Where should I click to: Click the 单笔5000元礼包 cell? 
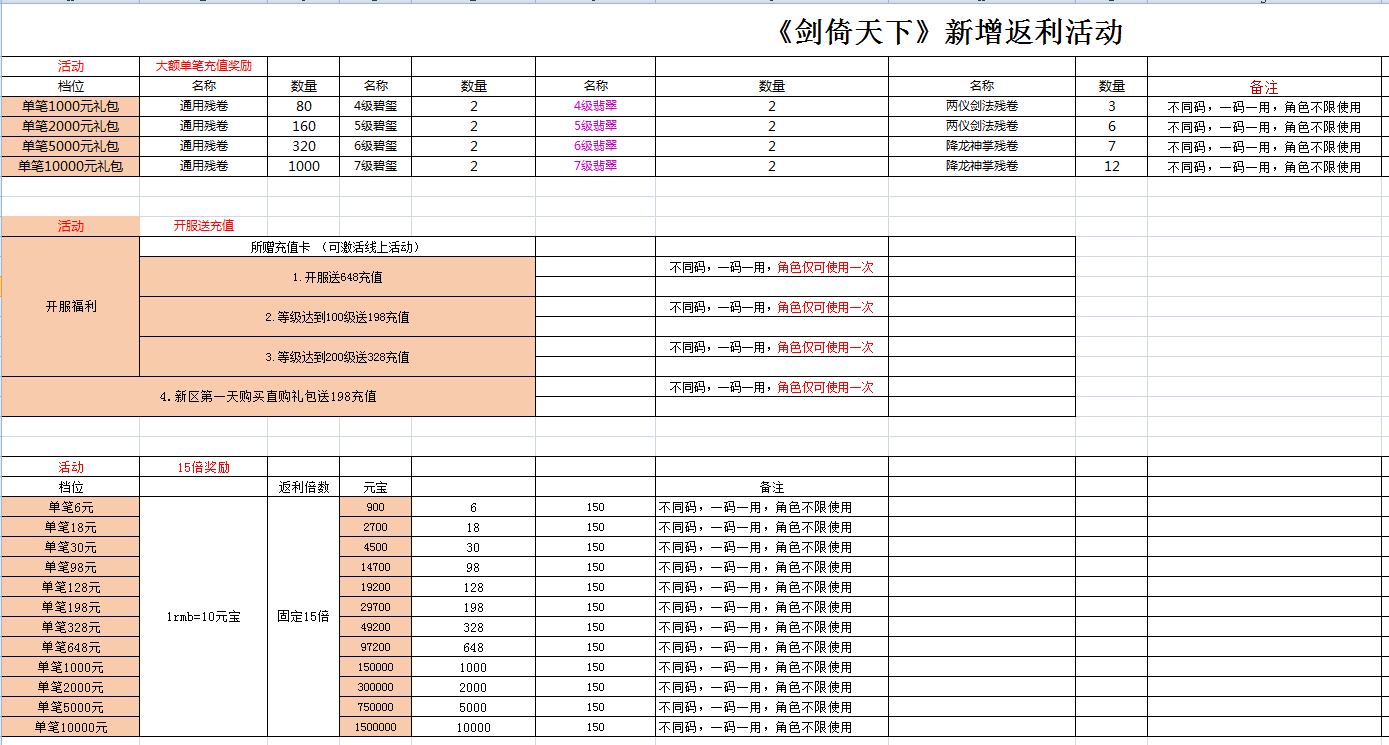point(71,146)
